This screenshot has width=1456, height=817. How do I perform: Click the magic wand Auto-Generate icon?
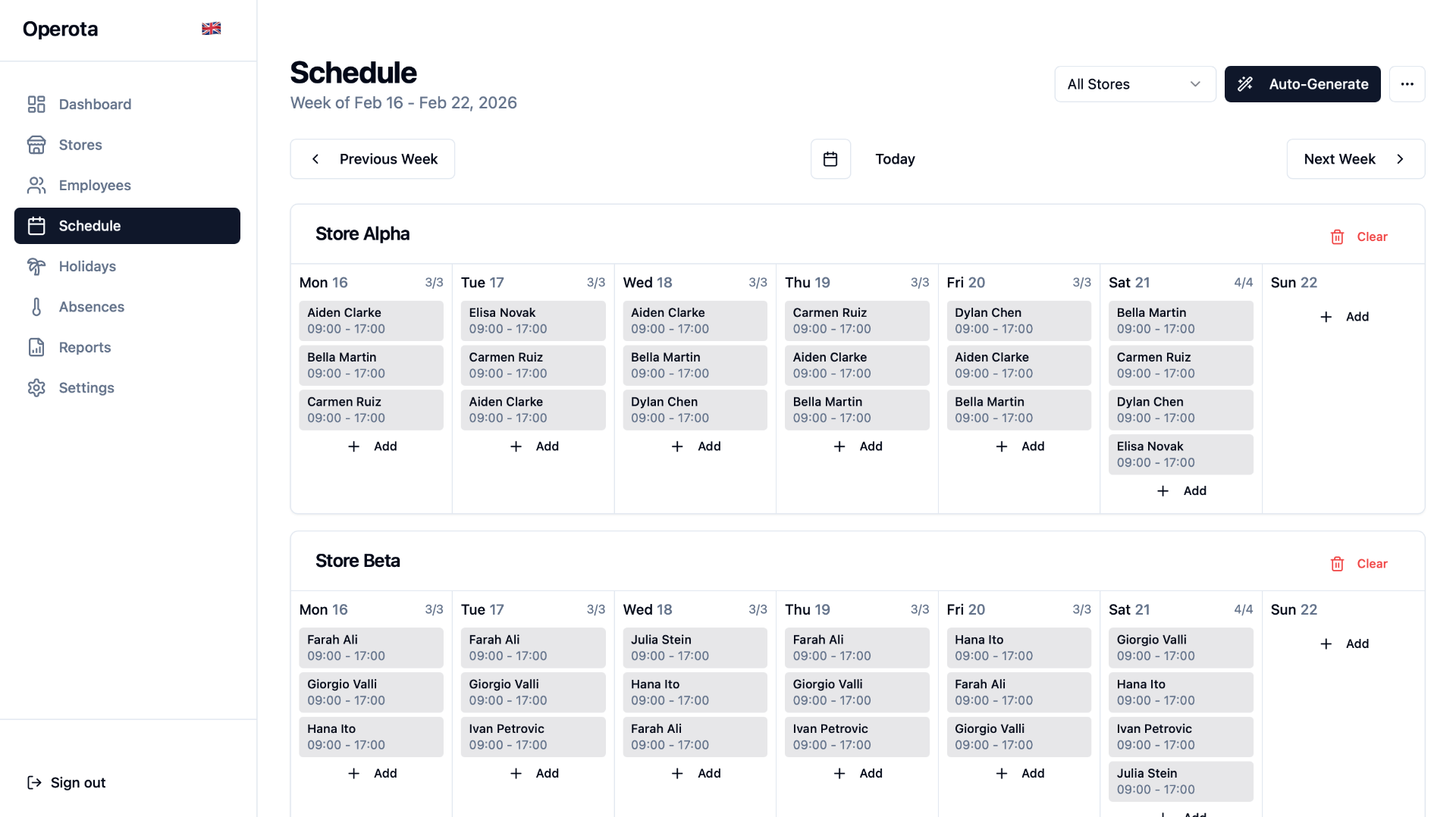(x=1245, y=84)
